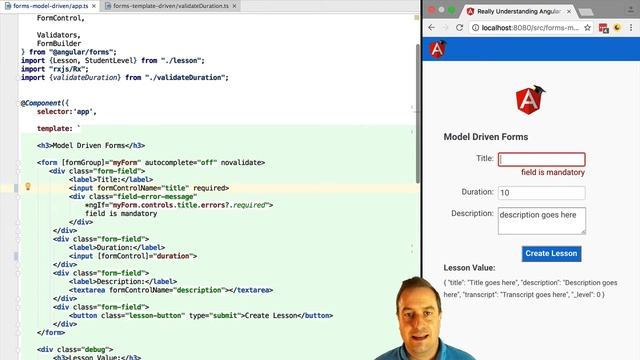Click the 'field is mandatory' error text
The height and width of the screenshot is (360, 640).
[553, 172]
